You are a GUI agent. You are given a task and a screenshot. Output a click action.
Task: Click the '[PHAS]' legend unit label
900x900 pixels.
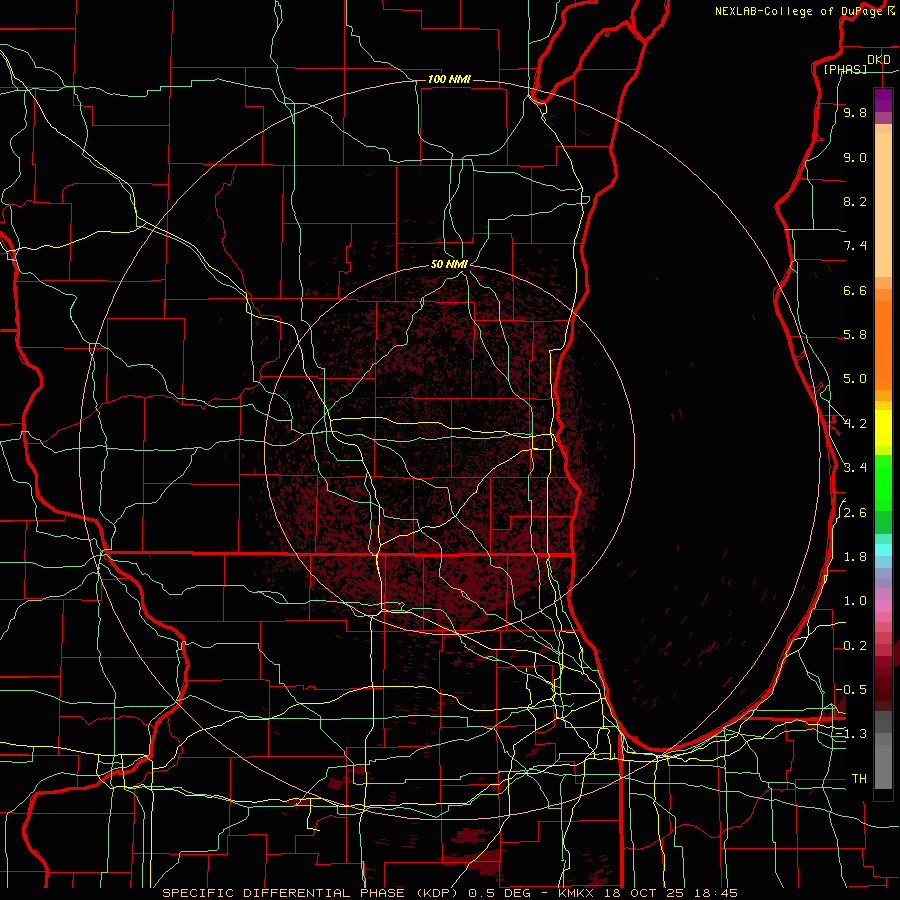coord(845,69)
